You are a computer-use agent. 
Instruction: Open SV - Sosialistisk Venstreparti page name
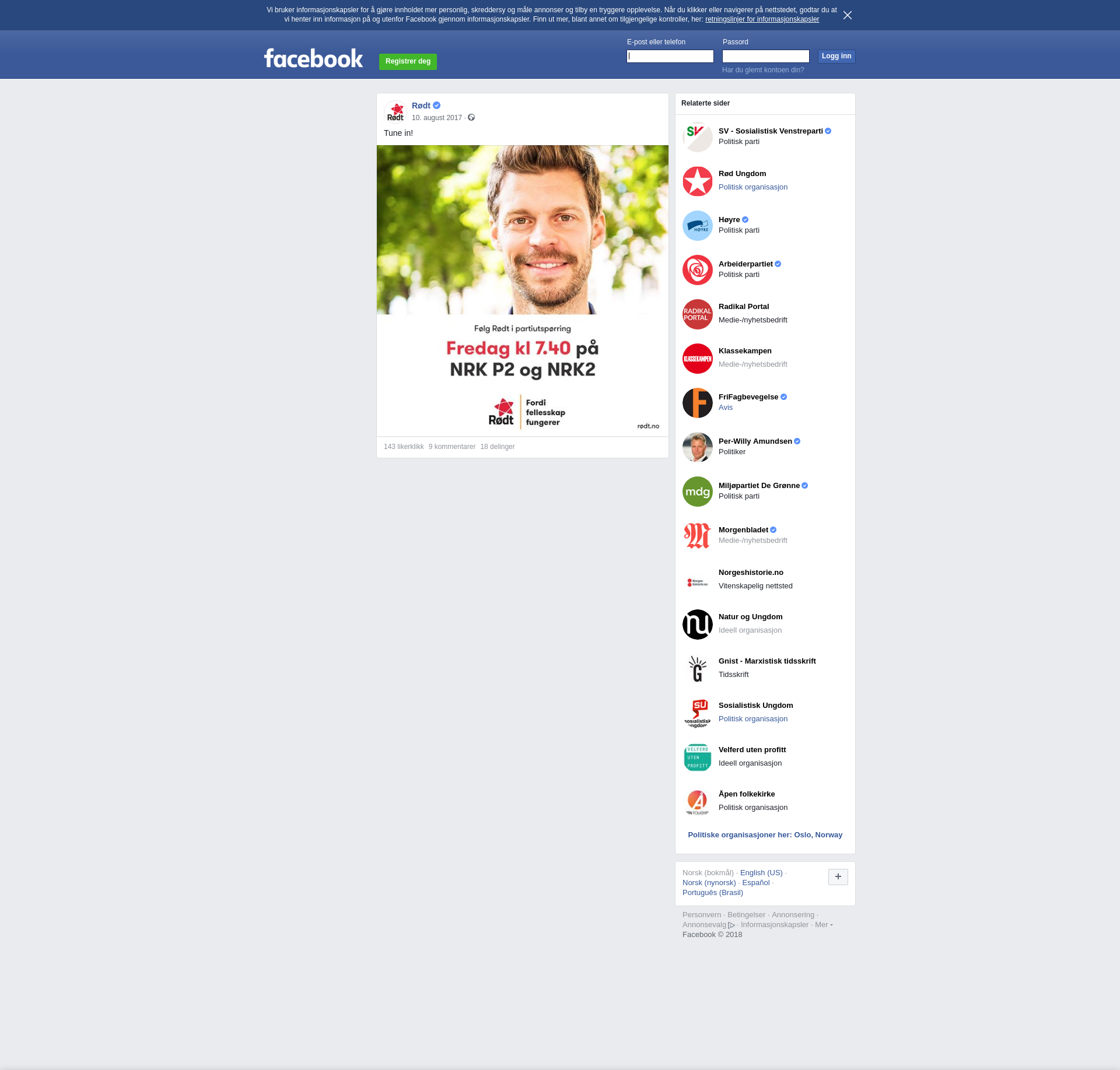[771, 131]
